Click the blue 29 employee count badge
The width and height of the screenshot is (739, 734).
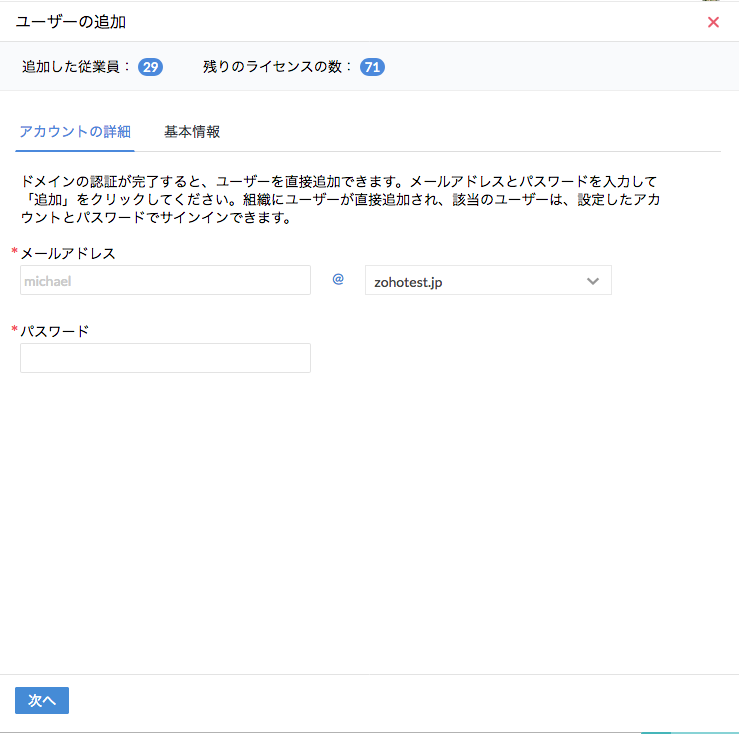click(150, 67)
